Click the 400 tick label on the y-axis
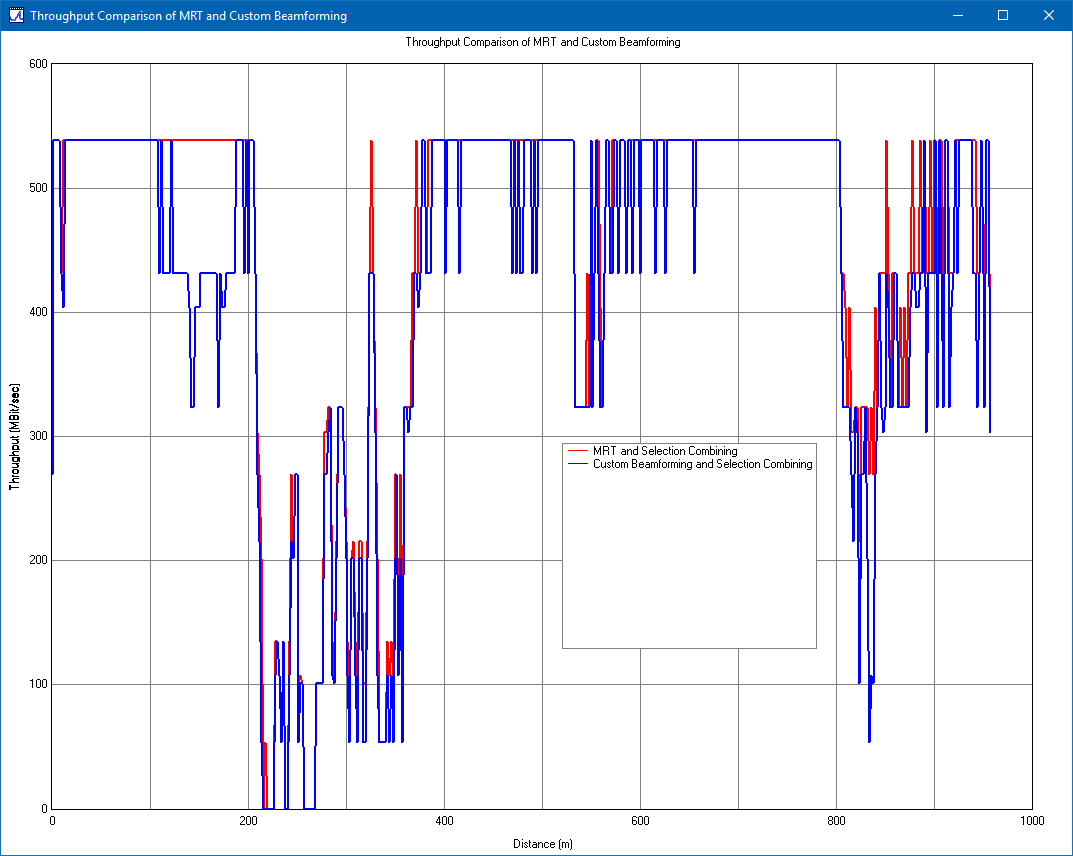 coord(38,312)
